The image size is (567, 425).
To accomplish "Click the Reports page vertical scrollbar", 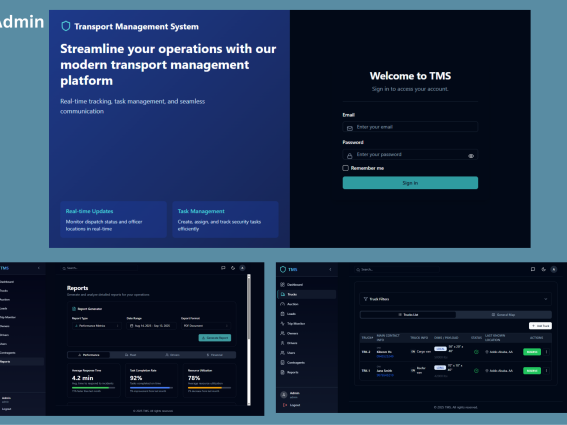I will pyautogui.click(x=249, y=340).
